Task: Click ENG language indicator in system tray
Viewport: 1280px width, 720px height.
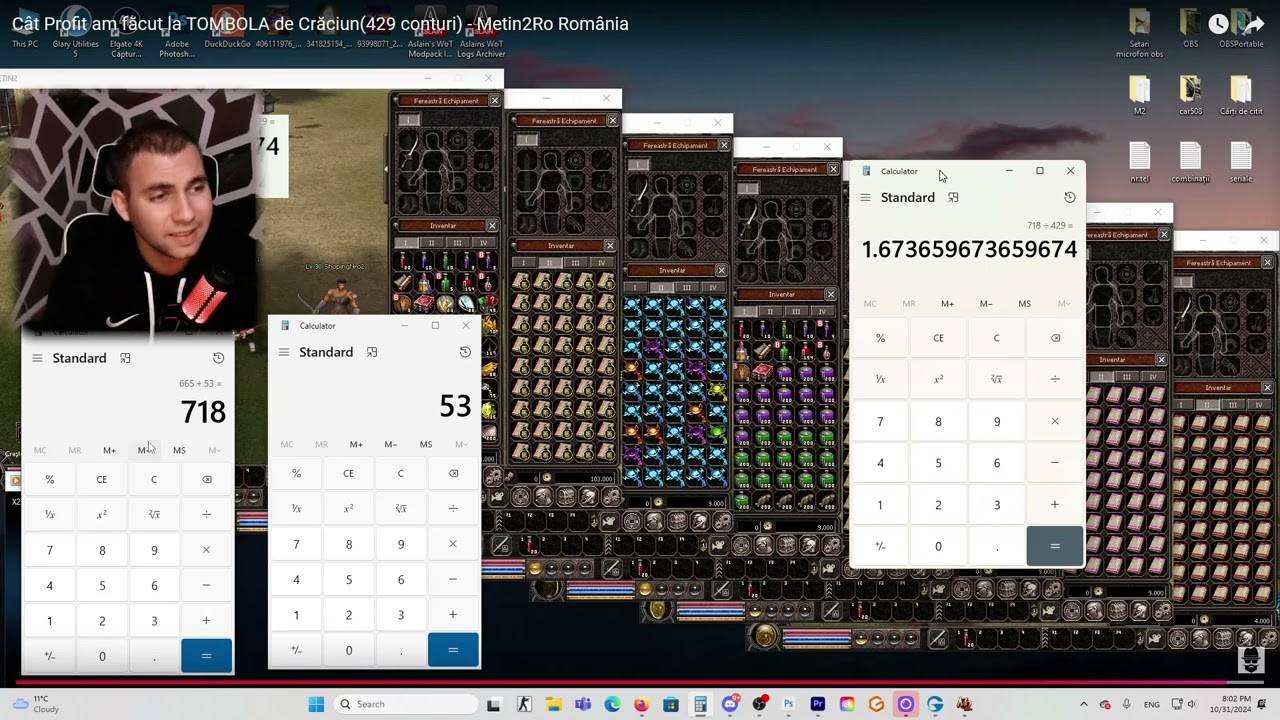Action: [x=1152, y=704]
